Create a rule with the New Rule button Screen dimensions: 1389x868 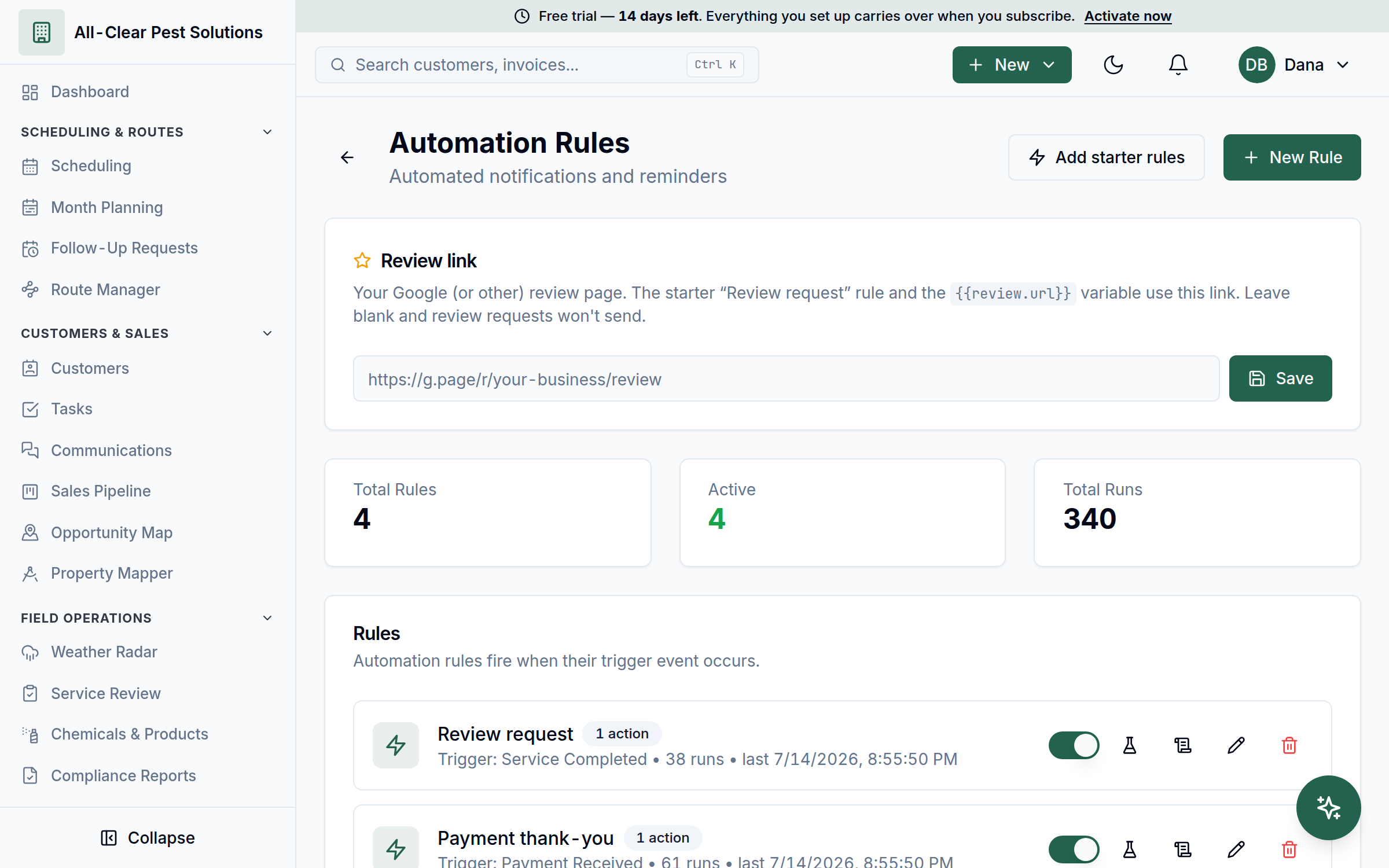coord(1292,157)
